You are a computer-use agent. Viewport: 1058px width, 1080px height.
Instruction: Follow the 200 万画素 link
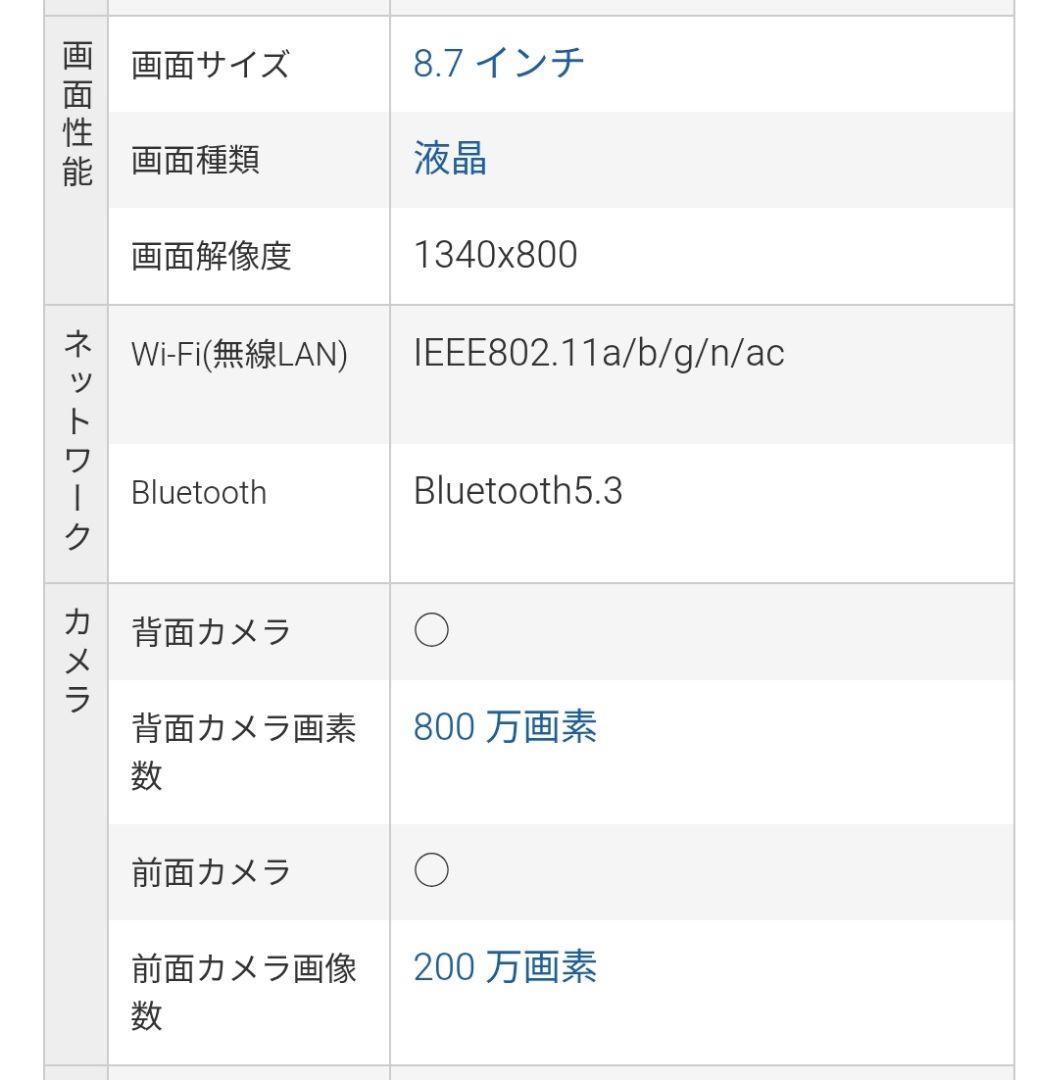point(504,968)
